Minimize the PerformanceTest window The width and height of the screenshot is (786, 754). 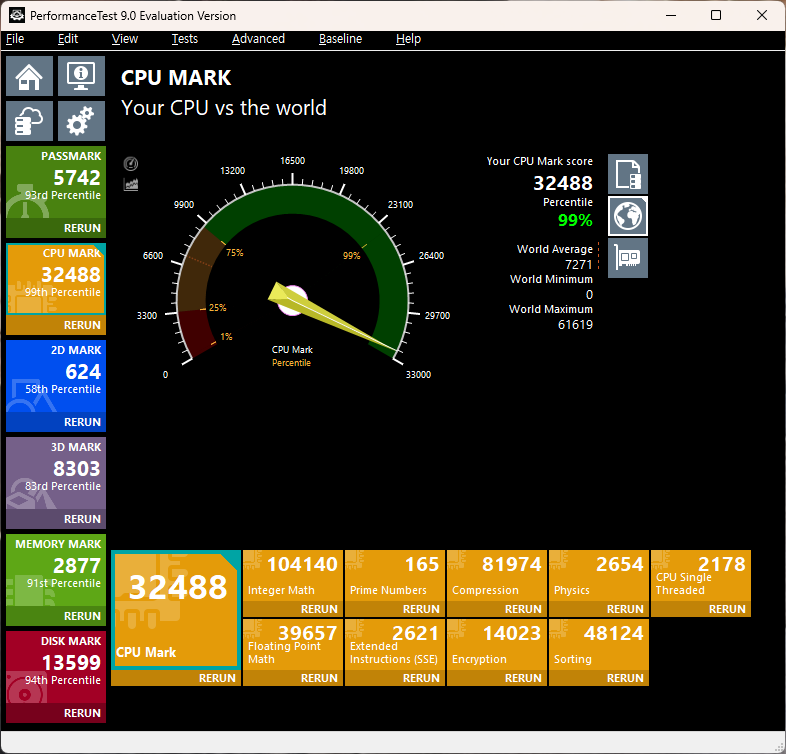pos(671,15)
